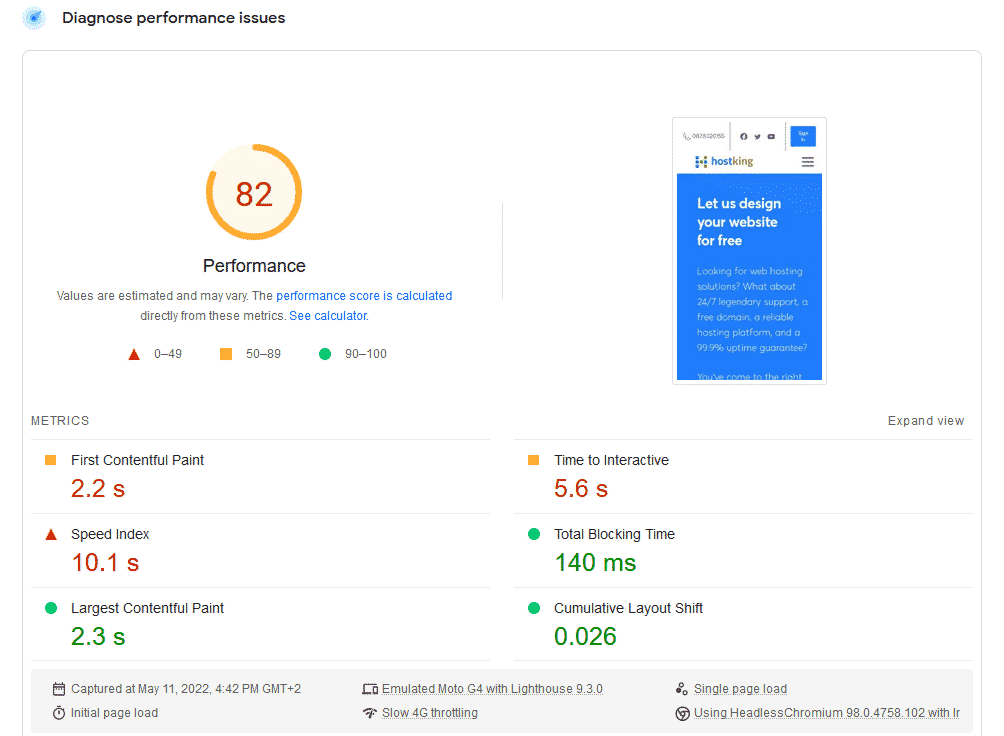Viewport: 1004px width, 736px height.
Task: Expand the Cumulative Layout Shift metric row
Action: pos(628,608)
